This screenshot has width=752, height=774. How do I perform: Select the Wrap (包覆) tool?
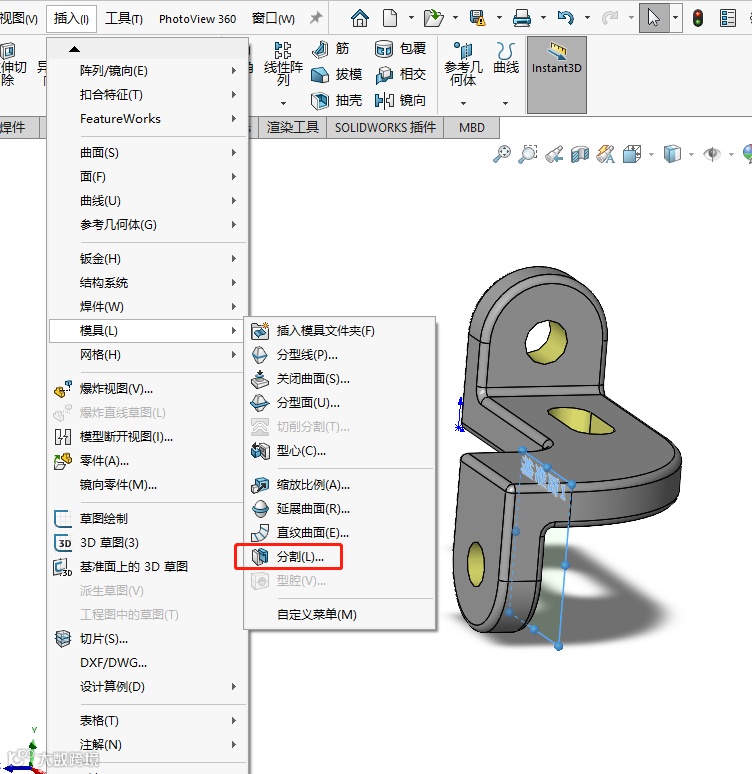tap(400, 48)
